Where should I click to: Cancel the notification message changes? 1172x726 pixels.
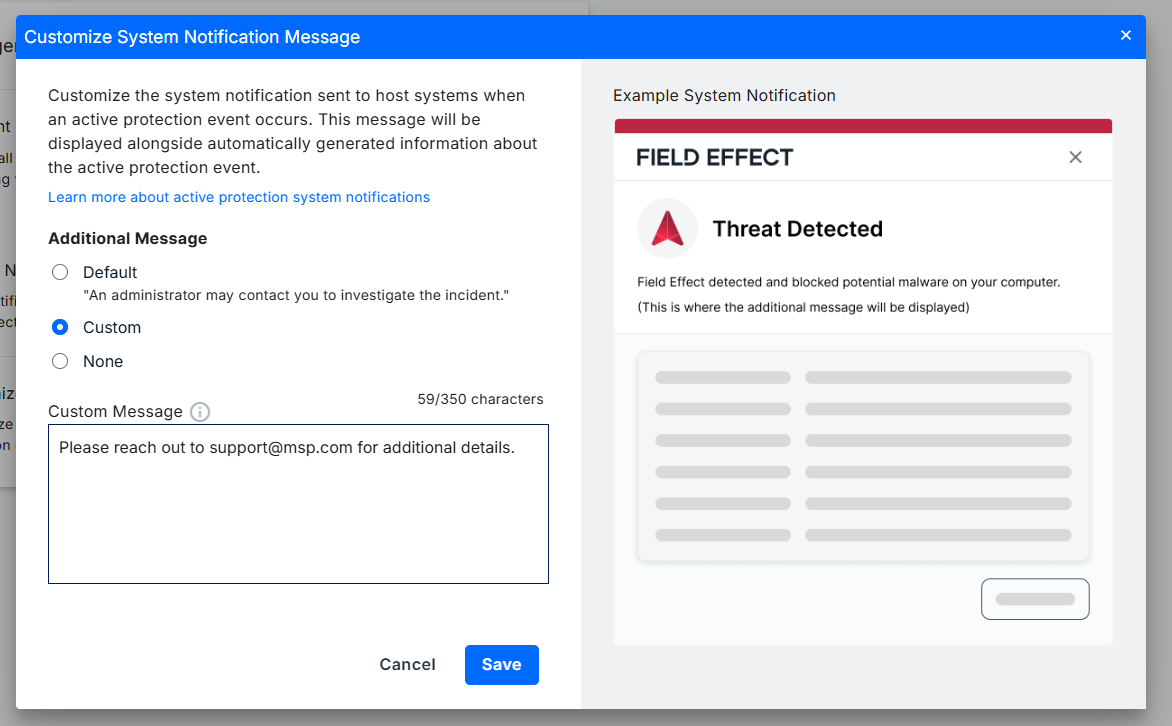407,665
